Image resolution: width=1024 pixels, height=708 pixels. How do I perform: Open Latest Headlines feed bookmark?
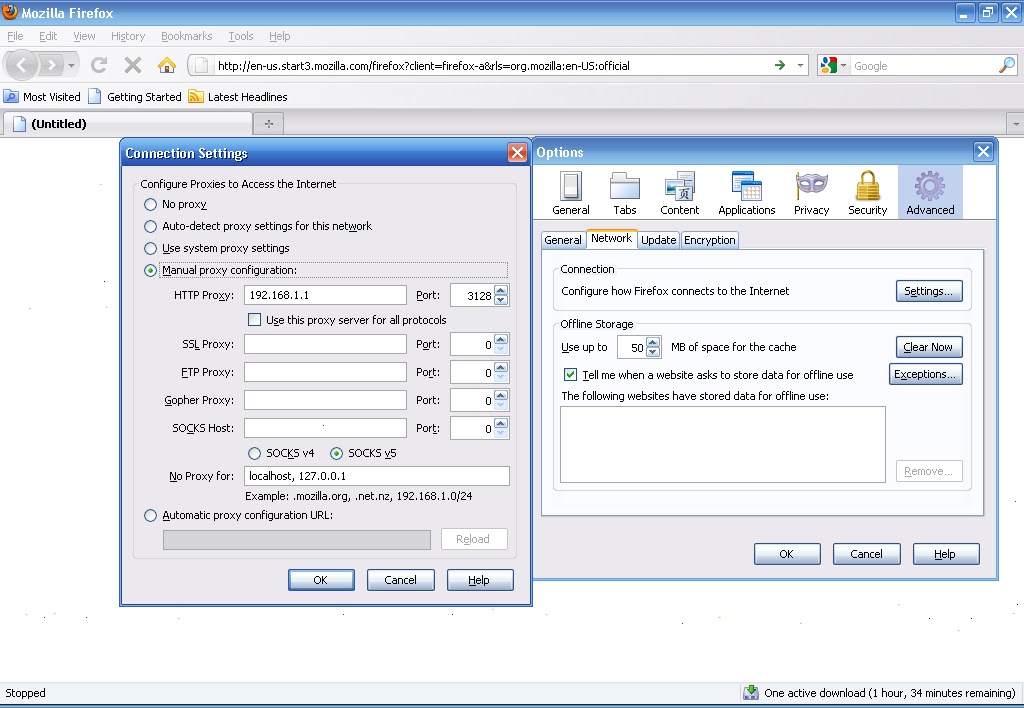238,97
